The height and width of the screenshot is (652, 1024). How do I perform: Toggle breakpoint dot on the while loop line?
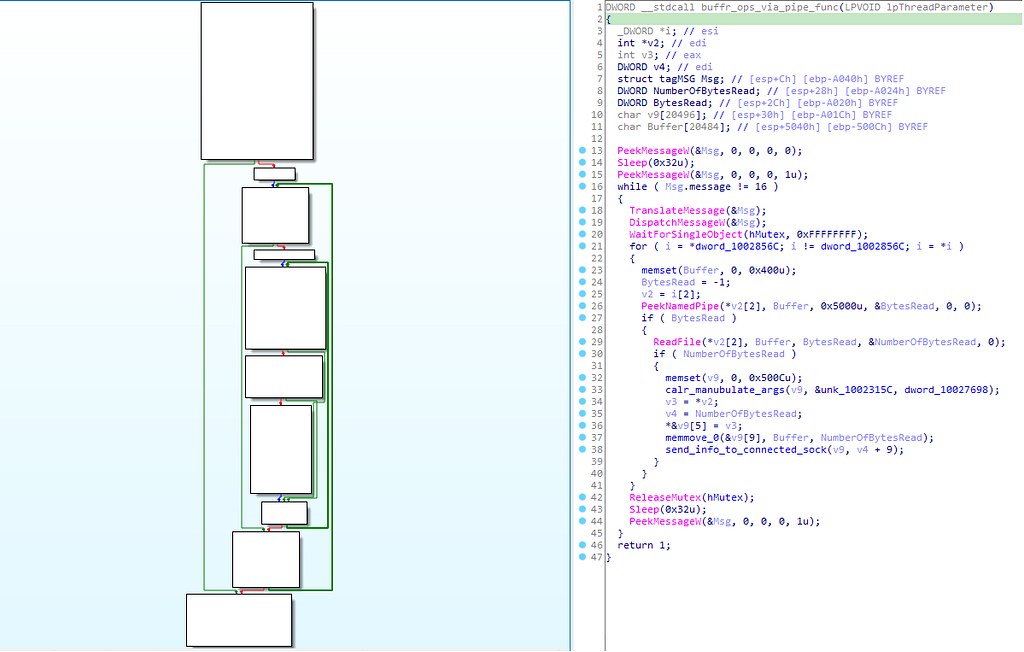(583, 186)
